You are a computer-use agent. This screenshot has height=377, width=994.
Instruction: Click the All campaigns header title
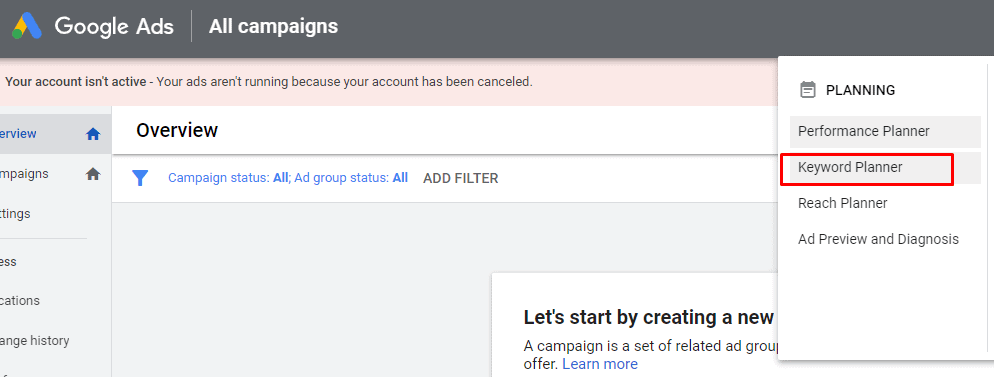[x=273, y=26]
